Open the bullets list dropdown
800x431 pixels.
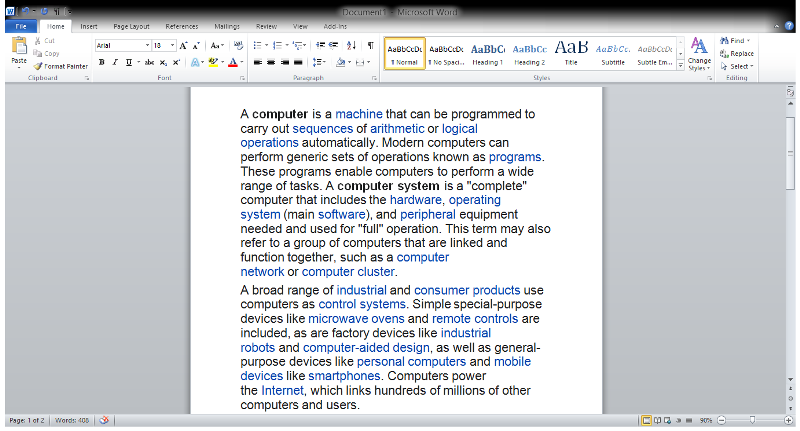pos(266,45)
